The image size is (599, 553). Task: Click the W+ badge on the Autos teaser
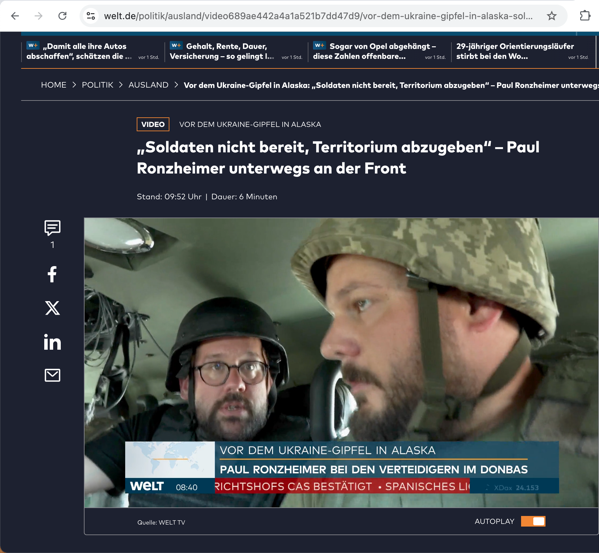point(33,45)
